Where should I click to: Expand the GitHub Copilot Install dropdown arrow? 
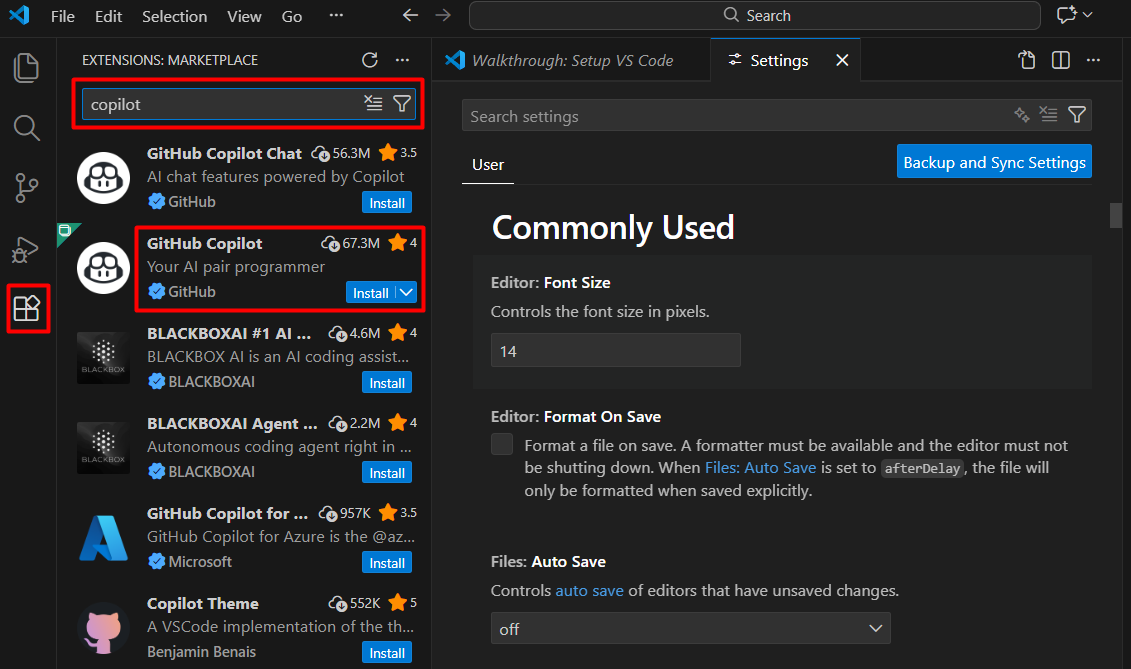point(404,293)
